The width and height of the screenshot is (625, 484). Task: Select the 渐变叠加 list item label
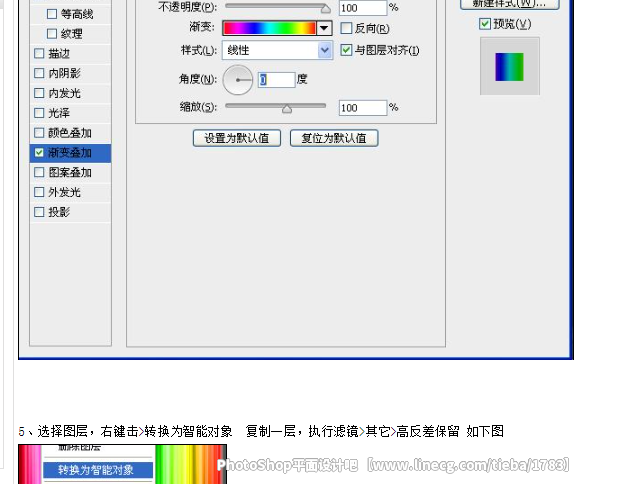pos(70,153)
